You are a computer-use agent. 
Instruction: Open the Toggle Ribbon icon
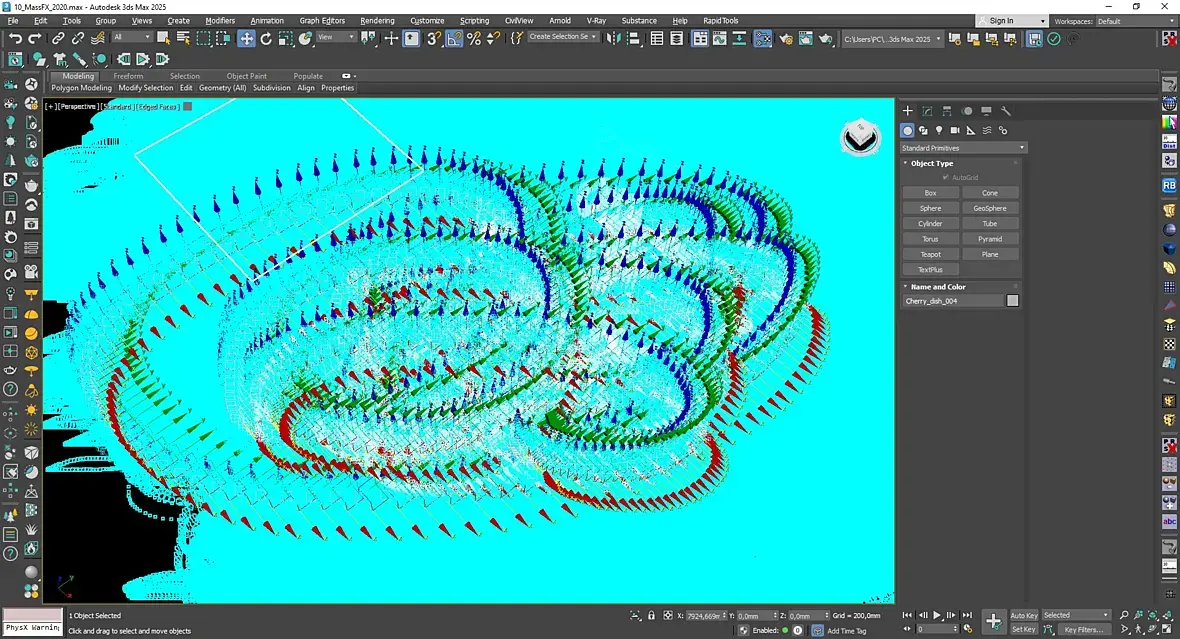[x=700, y=38]
